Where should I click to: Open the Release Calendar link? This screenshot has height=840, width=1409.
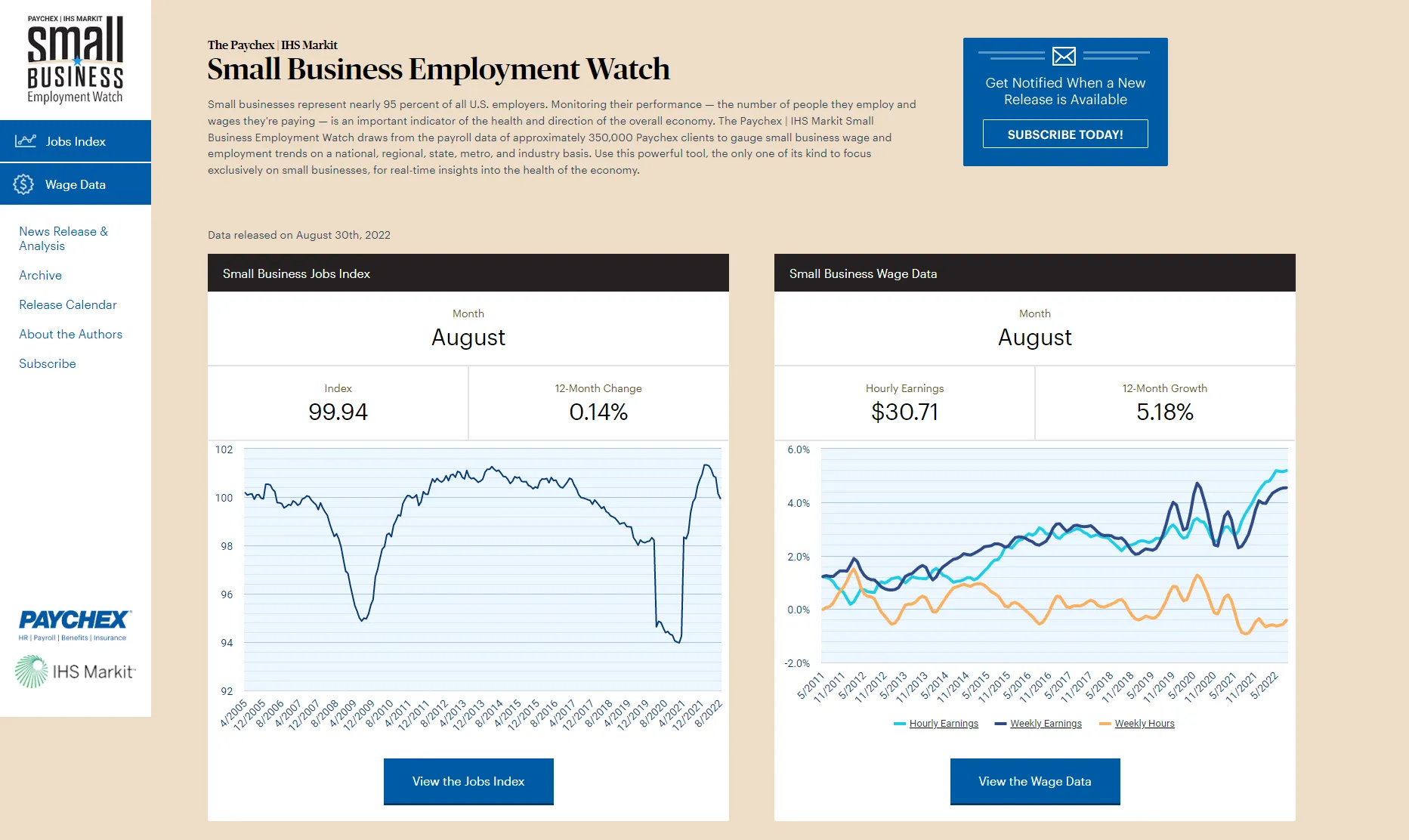point(68,305)
